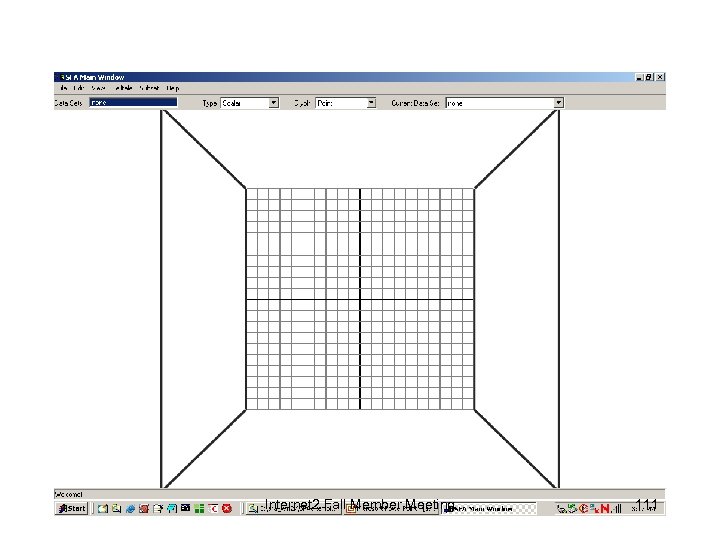720x540 pixels.
Task: Open the Help menu
Action: coord(172,88)
